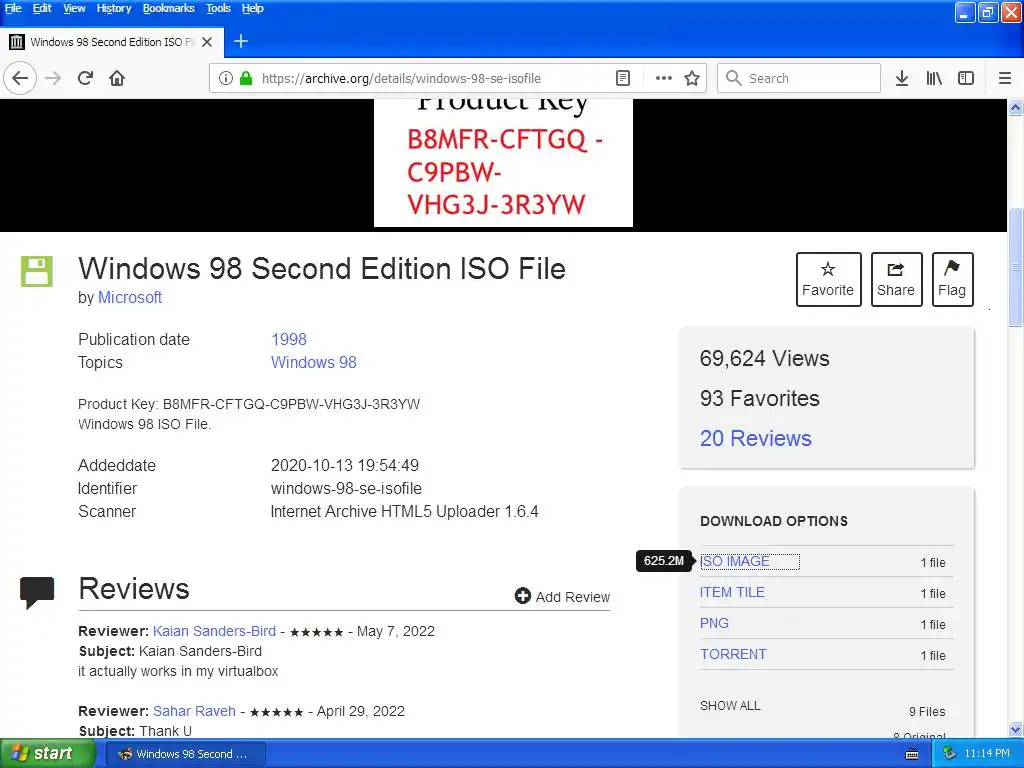Open the File menu
Viewport: 1024px width, 768px height.
coord(13,8)
